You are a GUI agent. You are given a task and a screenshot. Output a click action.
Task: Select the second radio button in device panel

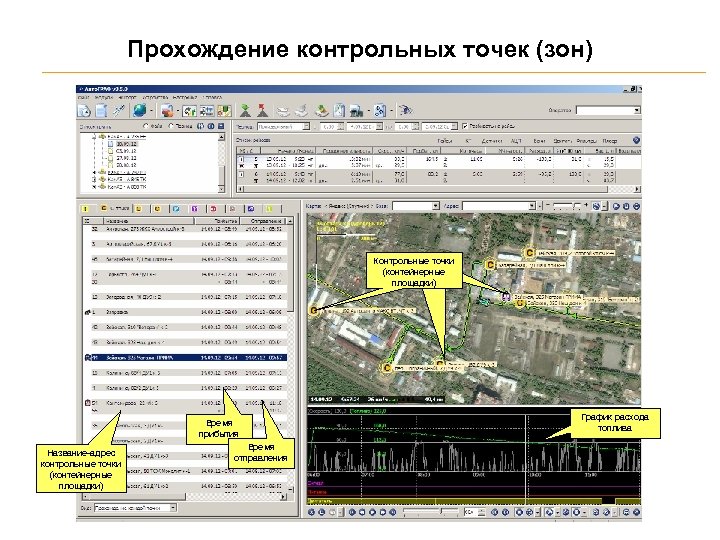tap(171, 126)
